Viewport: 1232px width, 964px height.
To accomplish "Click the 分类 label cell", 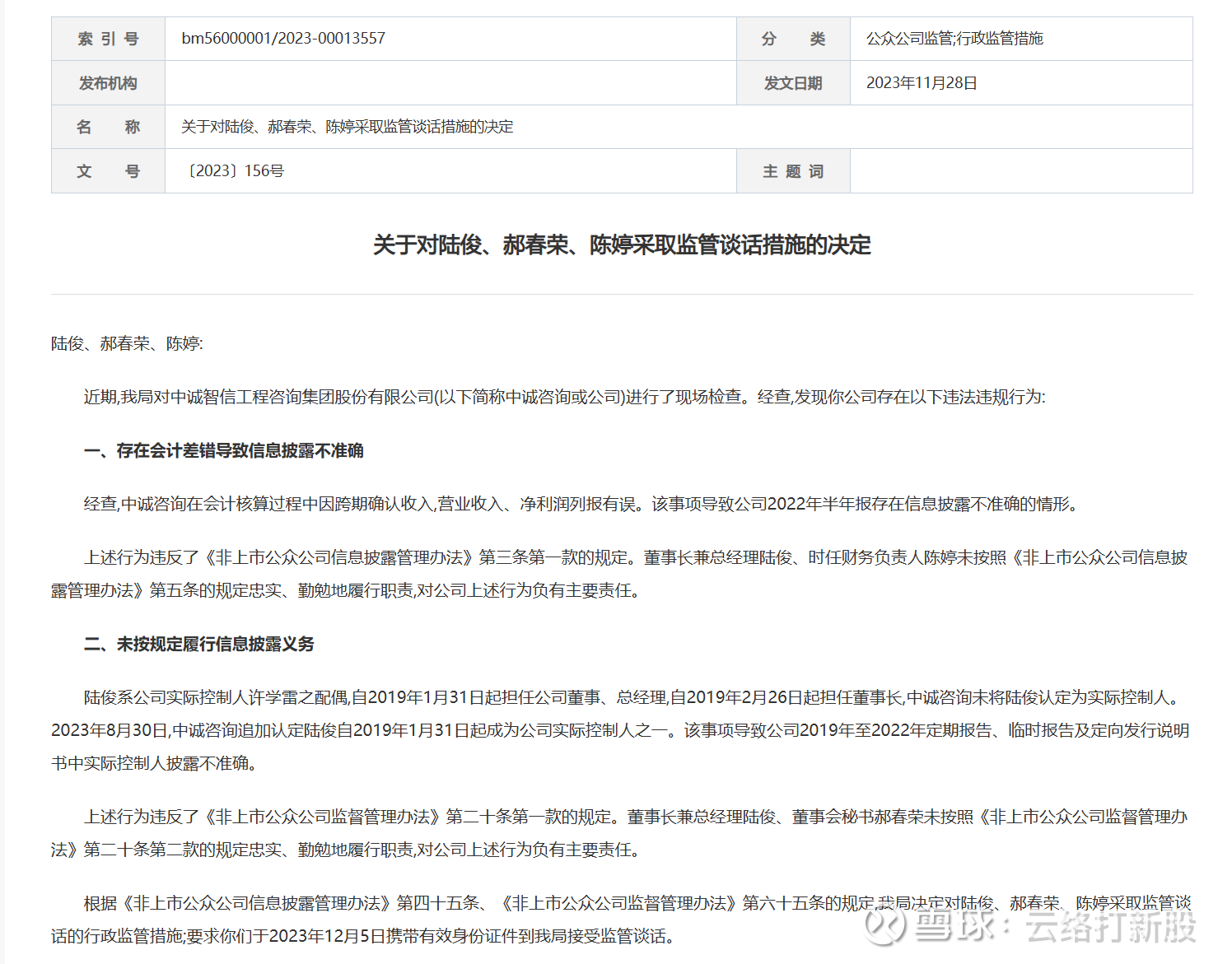I will (x=793, y=39).
